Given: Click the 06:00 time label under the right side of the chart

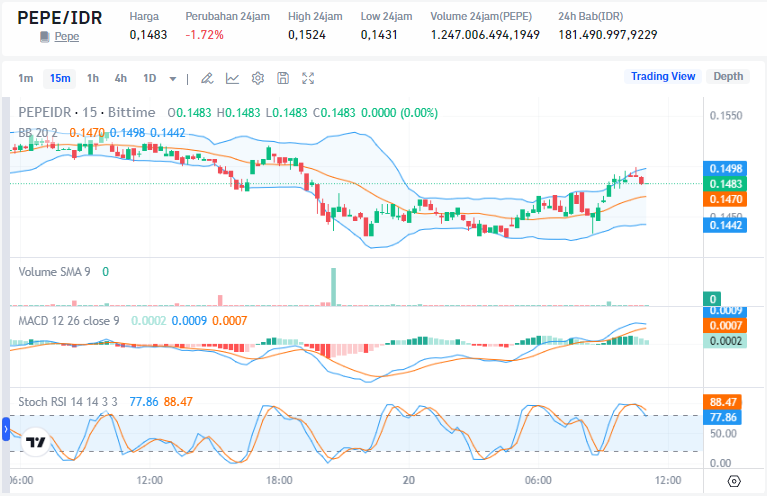Looking at the screenshot, I should coord(538,480).
